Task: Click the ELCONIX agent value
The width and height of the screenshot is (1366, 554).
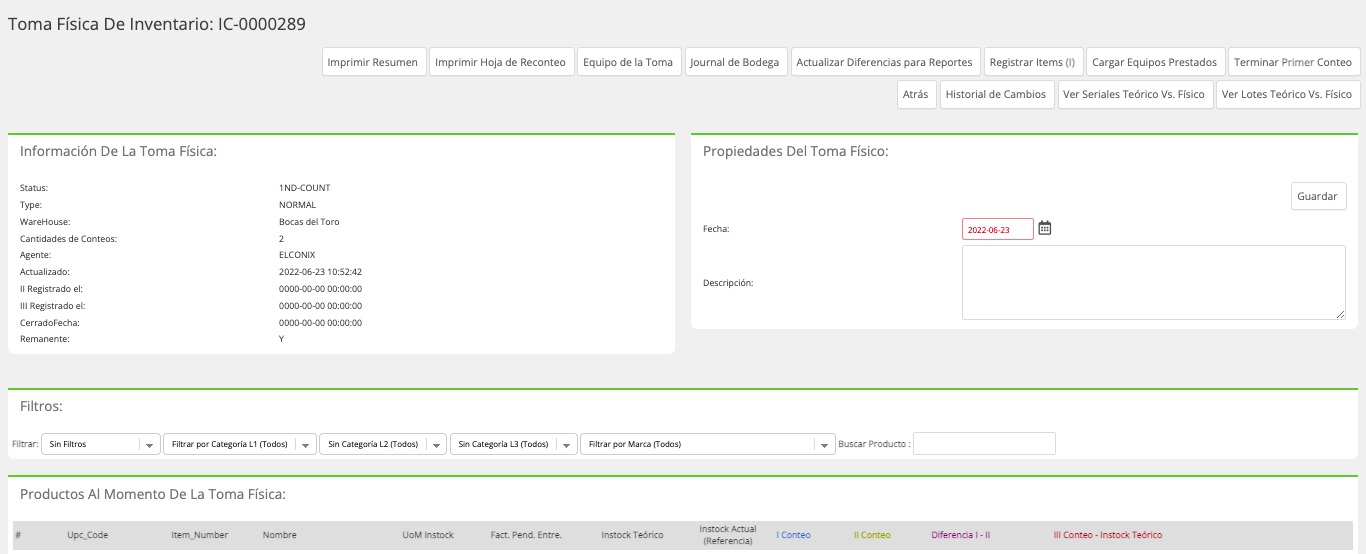Action: pos(297,255)
